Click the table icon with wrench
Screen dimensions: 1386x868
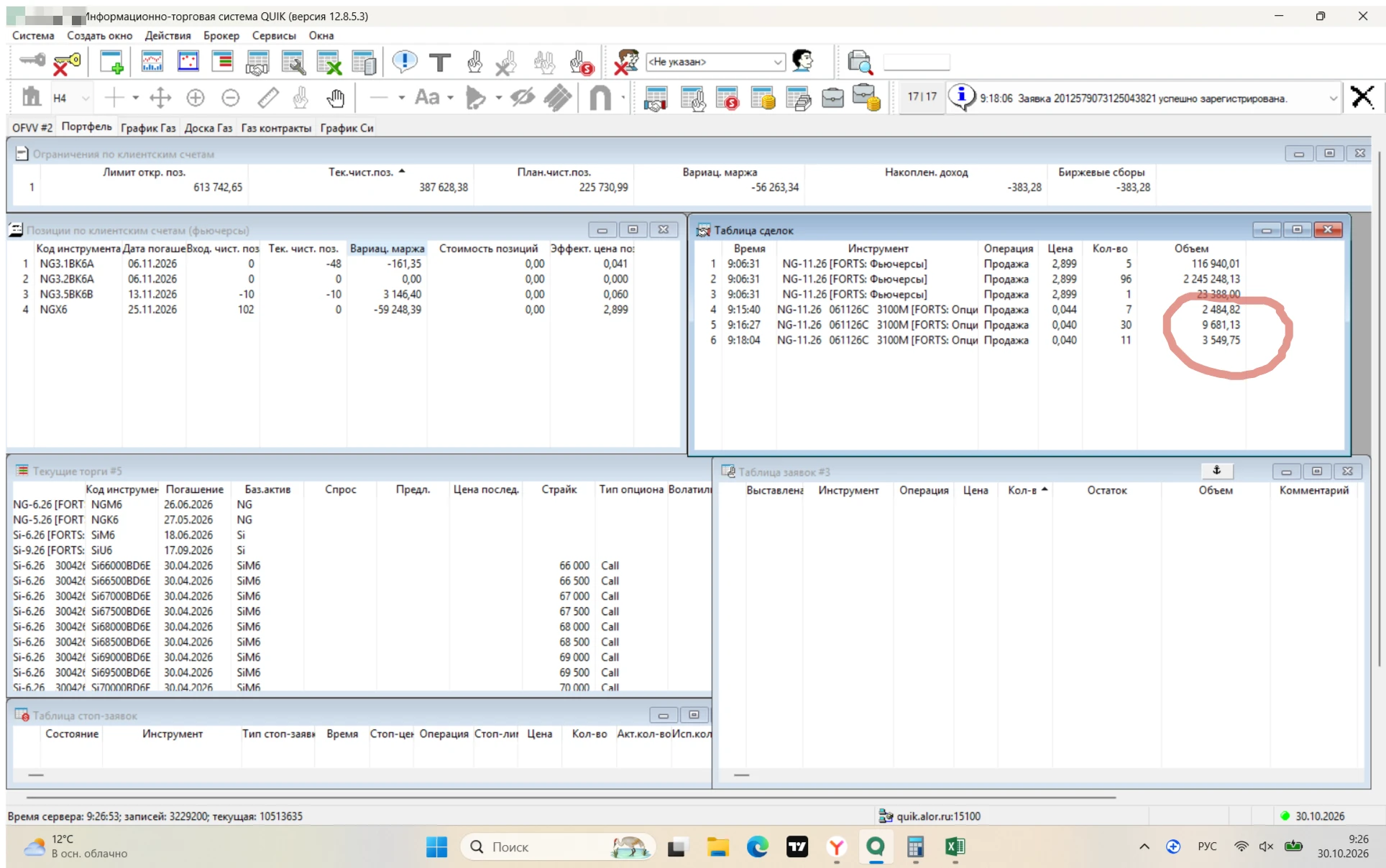click(x=293, y=63)
